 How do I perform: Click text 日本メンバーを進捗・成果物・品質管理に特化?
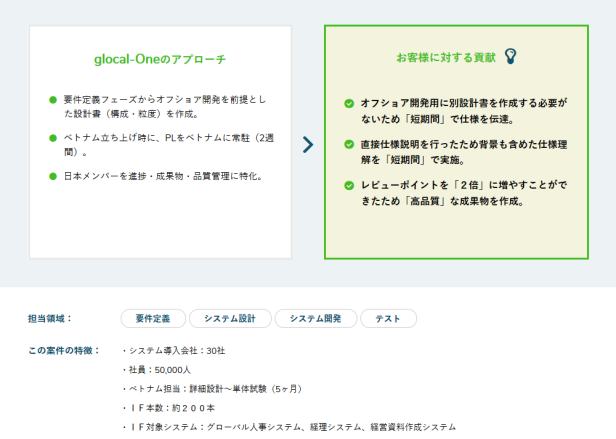163,176
